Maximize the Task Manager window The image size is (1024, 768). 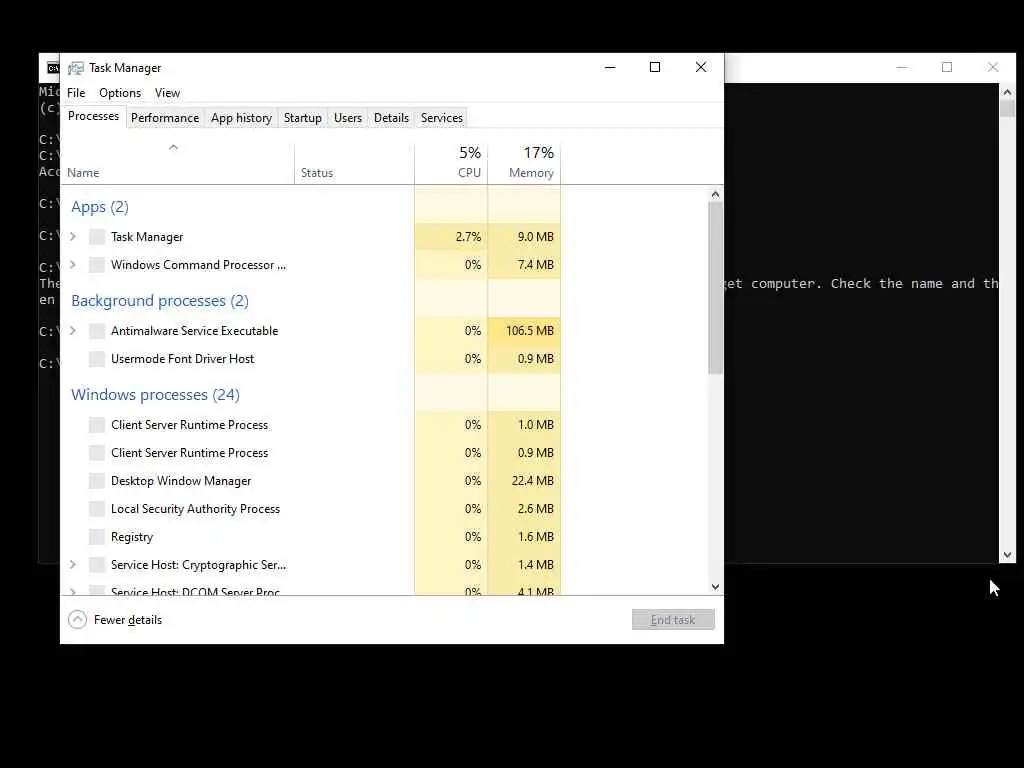(x=655, y=67)
